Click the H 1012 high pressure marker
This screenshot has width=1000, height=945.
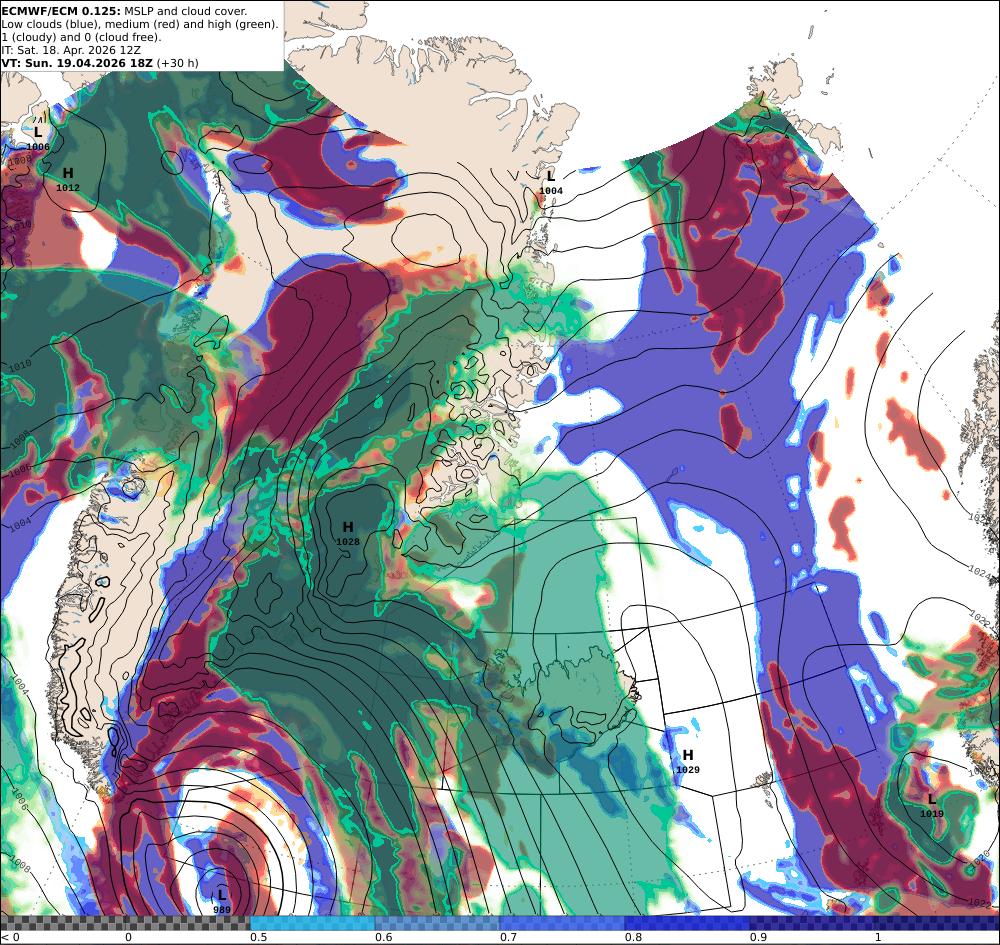pos(68,179)
